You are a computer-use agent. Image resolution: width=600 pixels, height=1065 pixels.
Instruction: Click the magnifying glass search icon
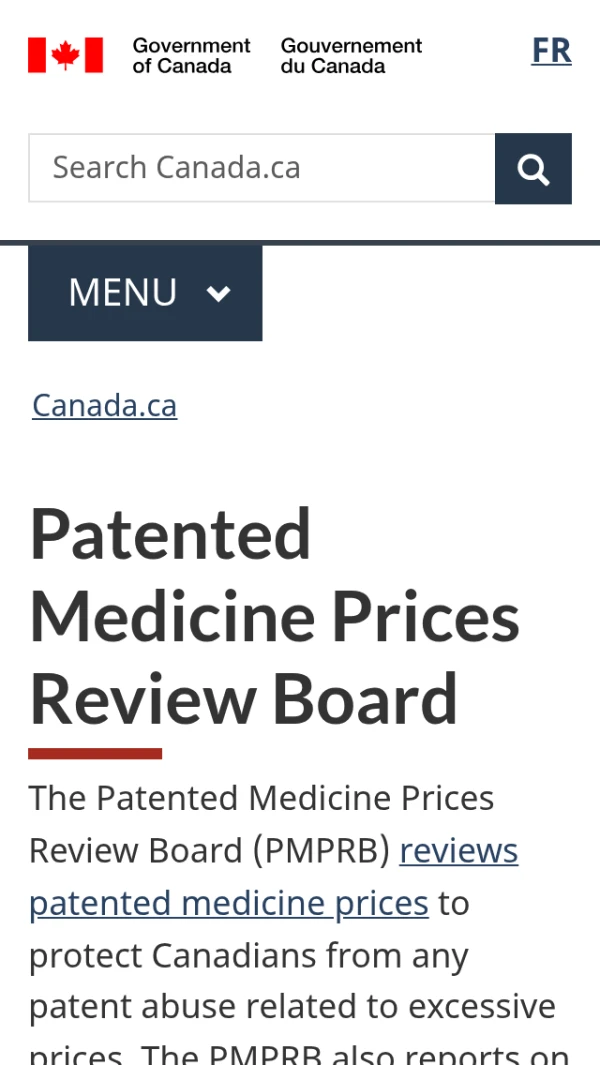(533, 169)
